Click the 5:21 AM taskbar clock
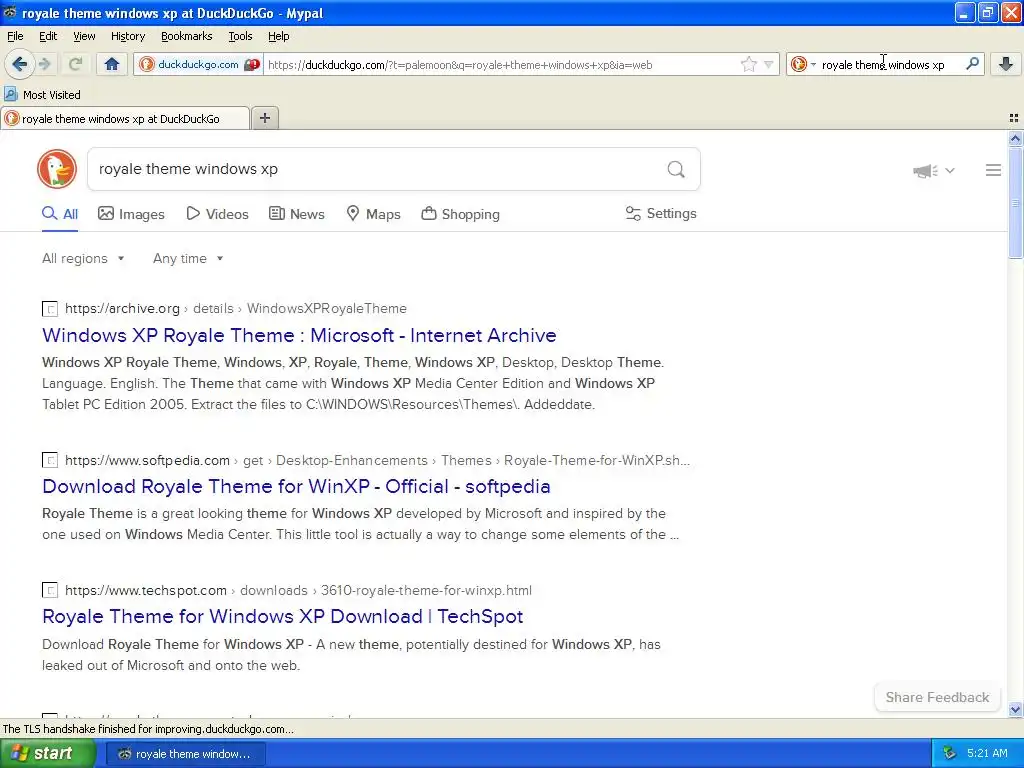This screenshot has width=1024, height=768. tap(987, 753)
